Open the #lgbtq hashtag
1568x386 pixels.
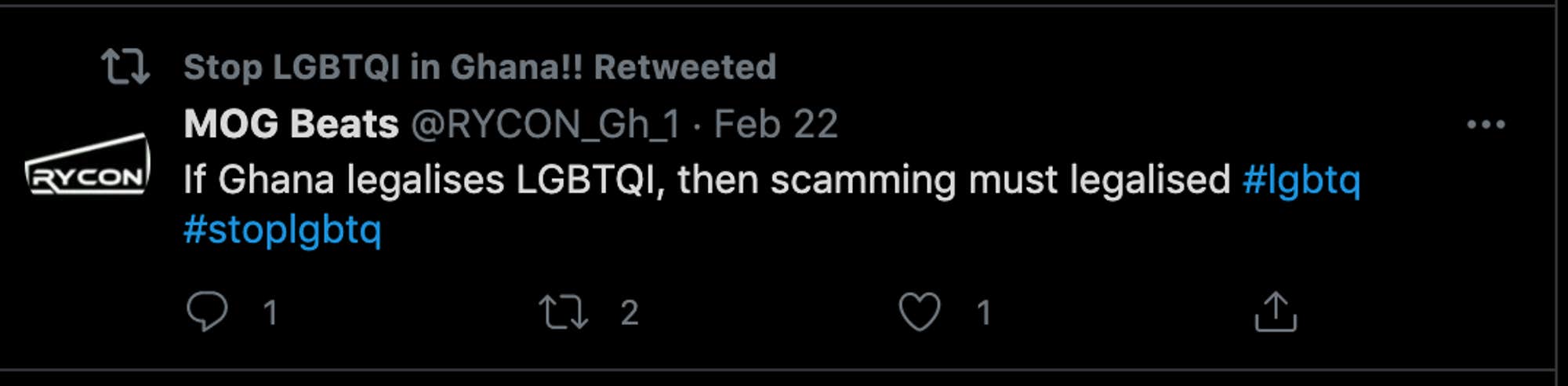coord(1301,180)
